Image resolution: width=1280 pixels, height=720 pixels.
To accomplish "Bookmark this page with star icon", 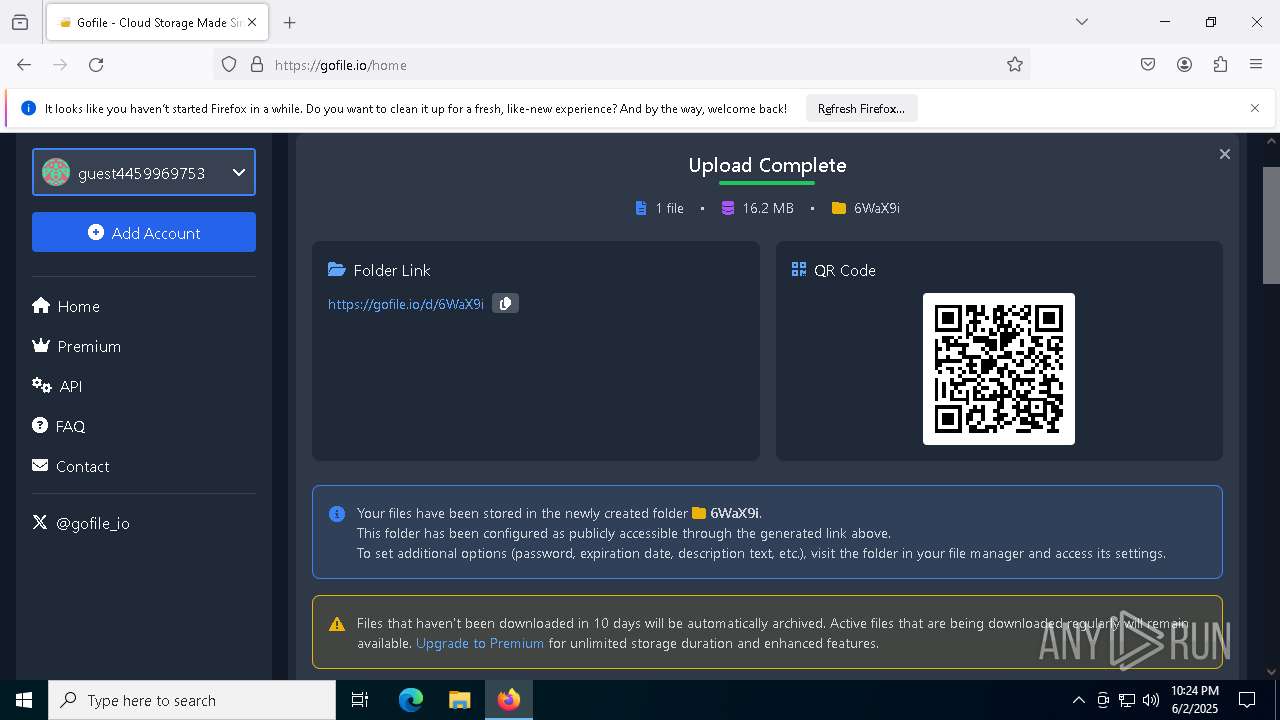I will coord(1015,65).
